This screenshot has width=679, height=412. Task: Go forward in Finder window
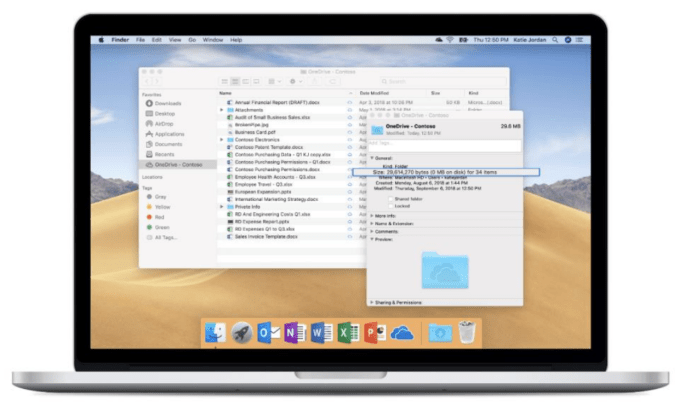[157, 81]
